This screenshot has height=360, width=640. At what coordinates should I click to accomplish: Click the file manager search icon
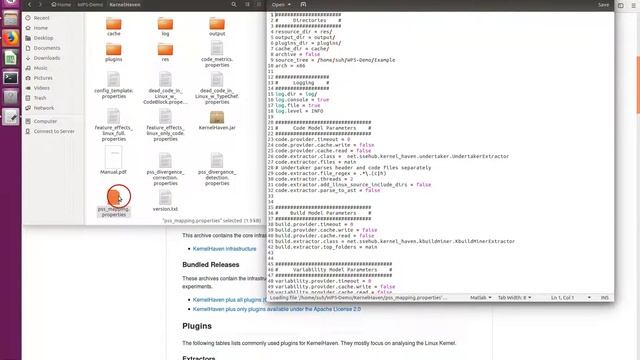pyautogui.click(x=234, y=4)
